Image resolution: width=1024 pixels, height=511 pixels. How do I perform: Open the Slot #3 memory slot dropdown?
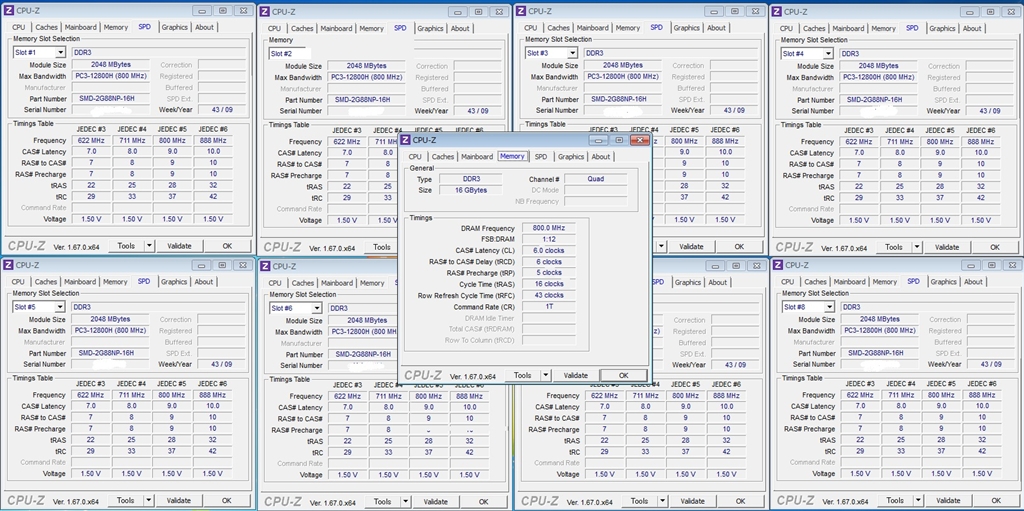(573, 53)
